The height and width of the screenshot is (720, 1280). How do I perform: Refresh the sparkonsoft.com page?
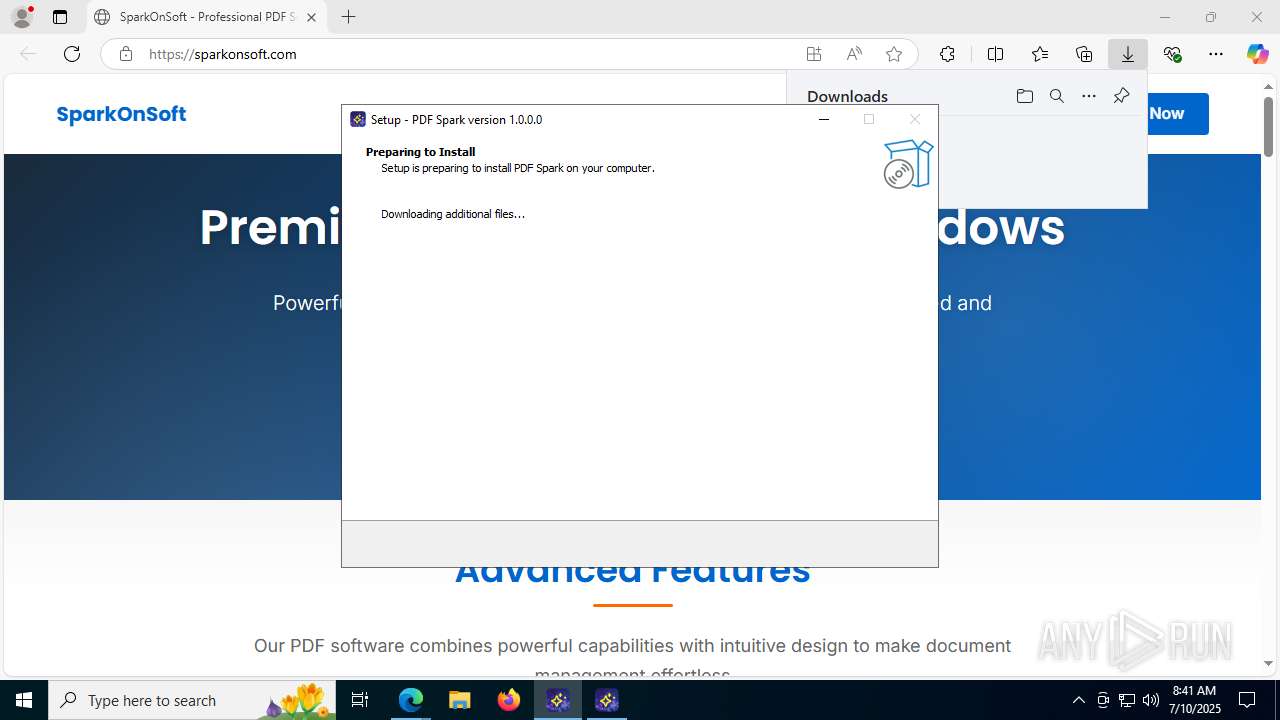(72, 54)
